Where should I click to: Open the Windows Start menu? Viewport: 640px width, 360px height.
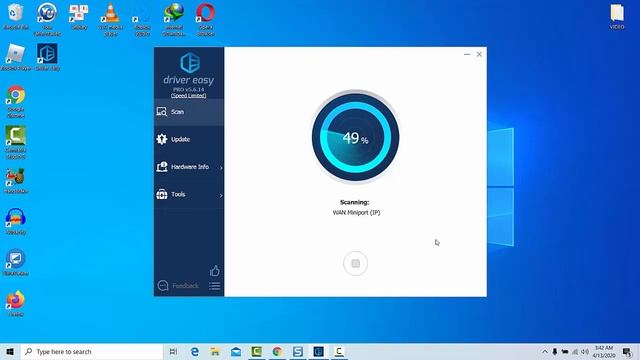pyautogui.click(x=10, y=351)
